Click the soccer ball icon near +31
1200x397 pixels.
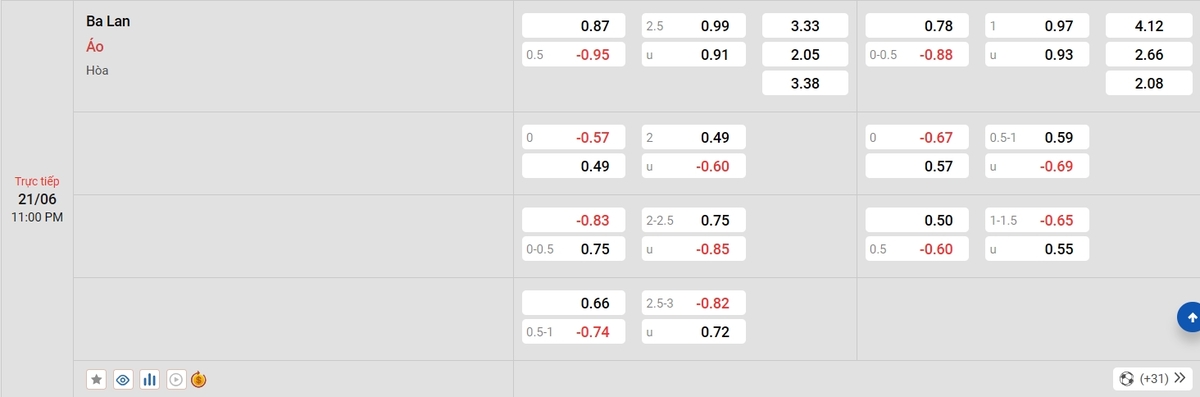tap(1127, 379)
